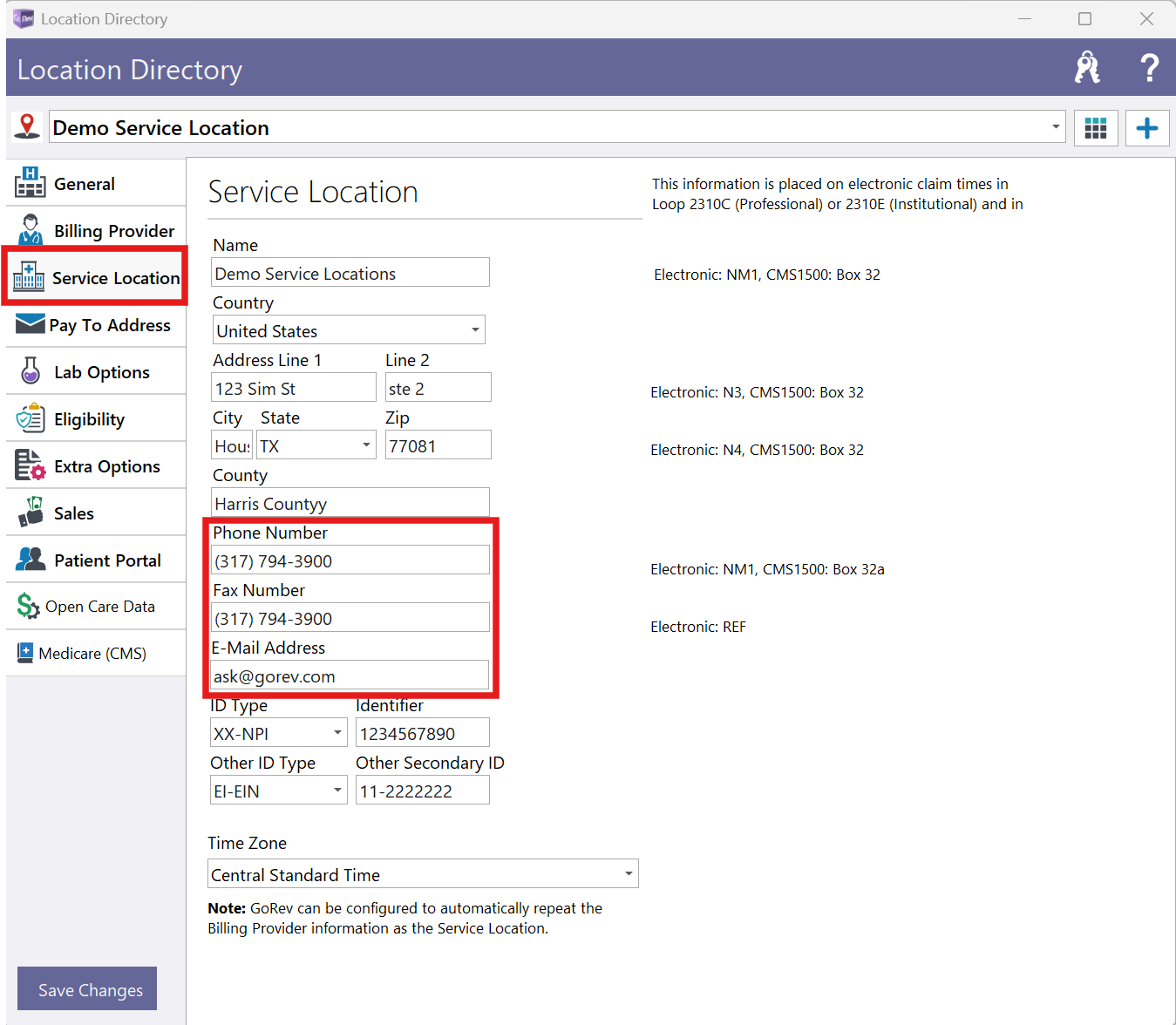Open the Time Zone dropdown
1176x1025 pixels.
click(628, 874)
